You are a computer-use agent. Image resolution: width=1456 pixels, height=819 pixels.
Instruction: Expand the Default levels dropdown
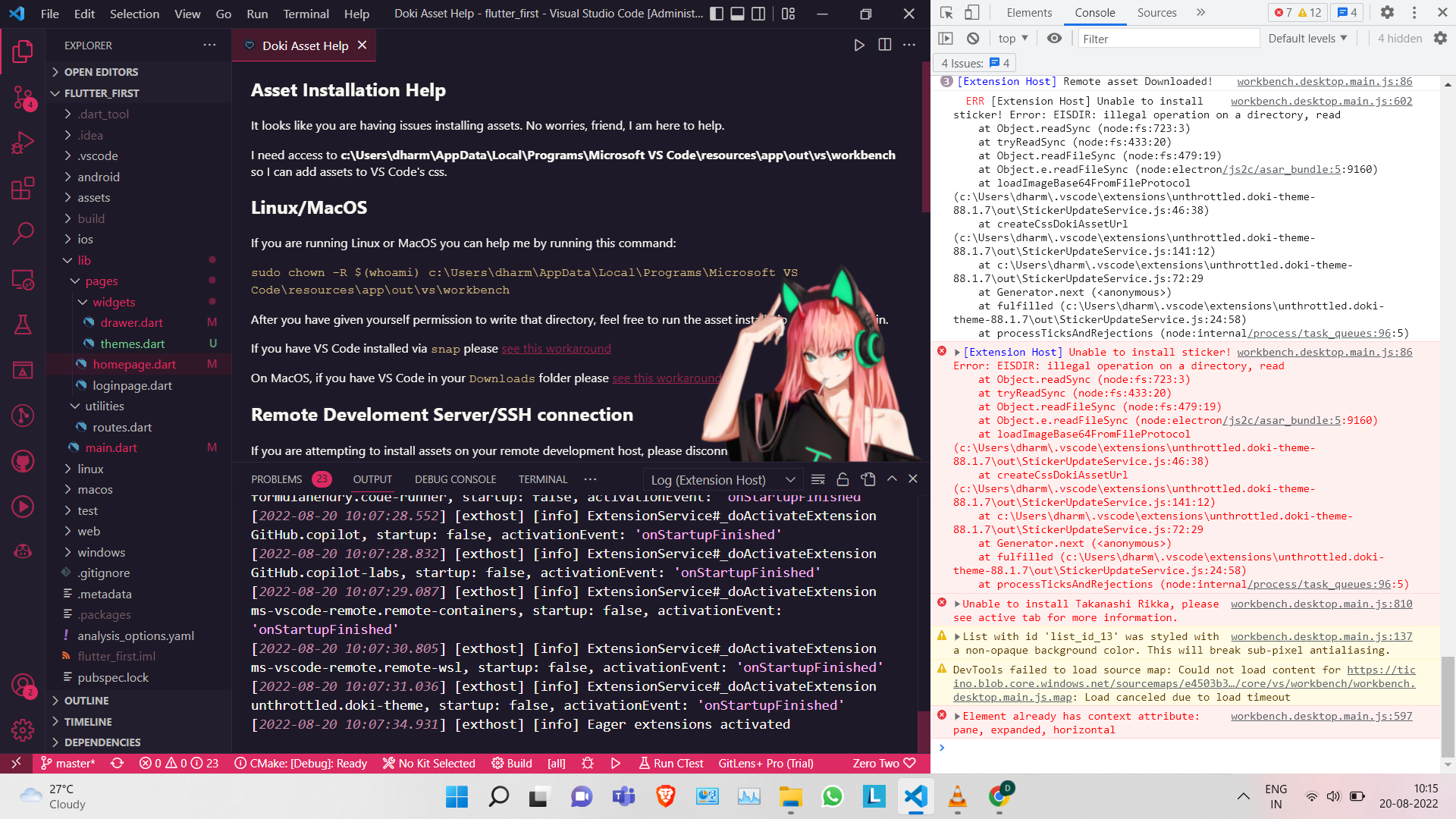click(1307, 38)
